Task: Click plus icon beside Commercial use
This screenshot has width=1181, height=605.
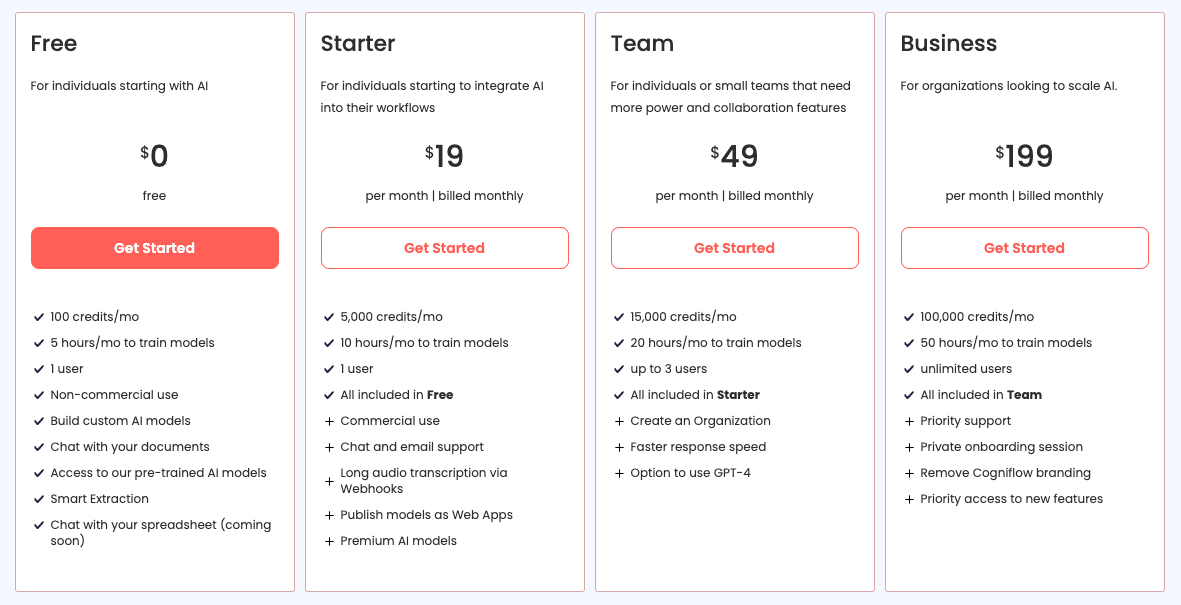Action: (x=329, y=421)
